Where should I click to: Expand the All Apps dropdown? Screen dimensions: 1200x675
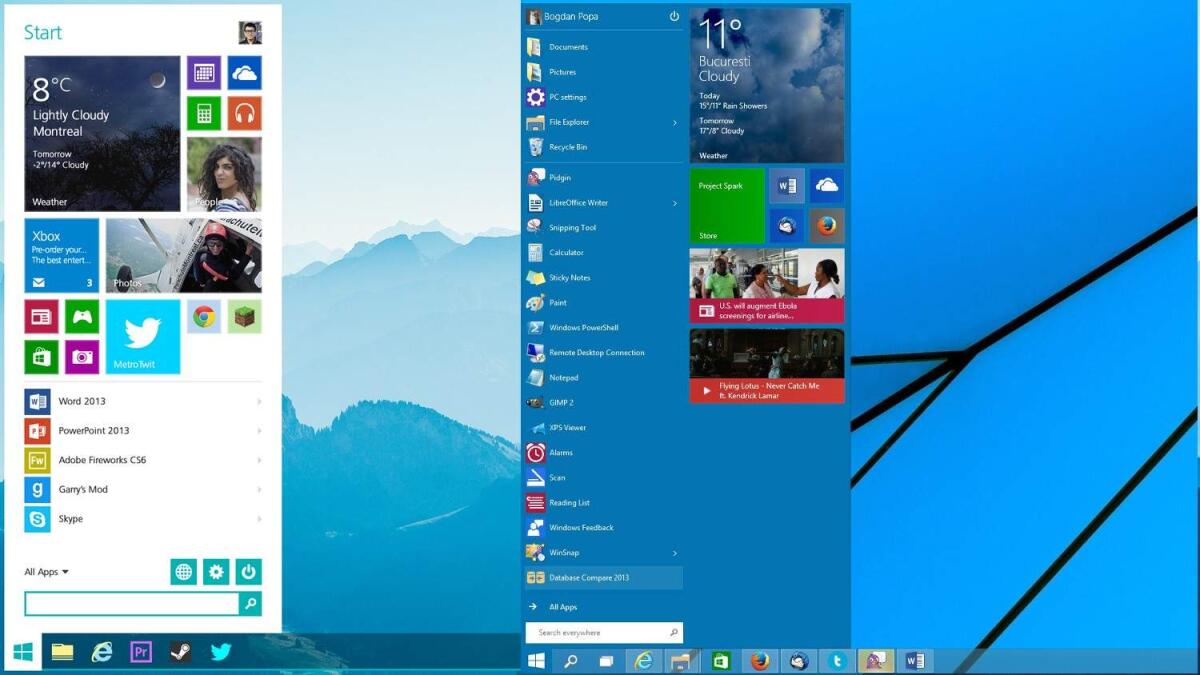tap(45, 572)
